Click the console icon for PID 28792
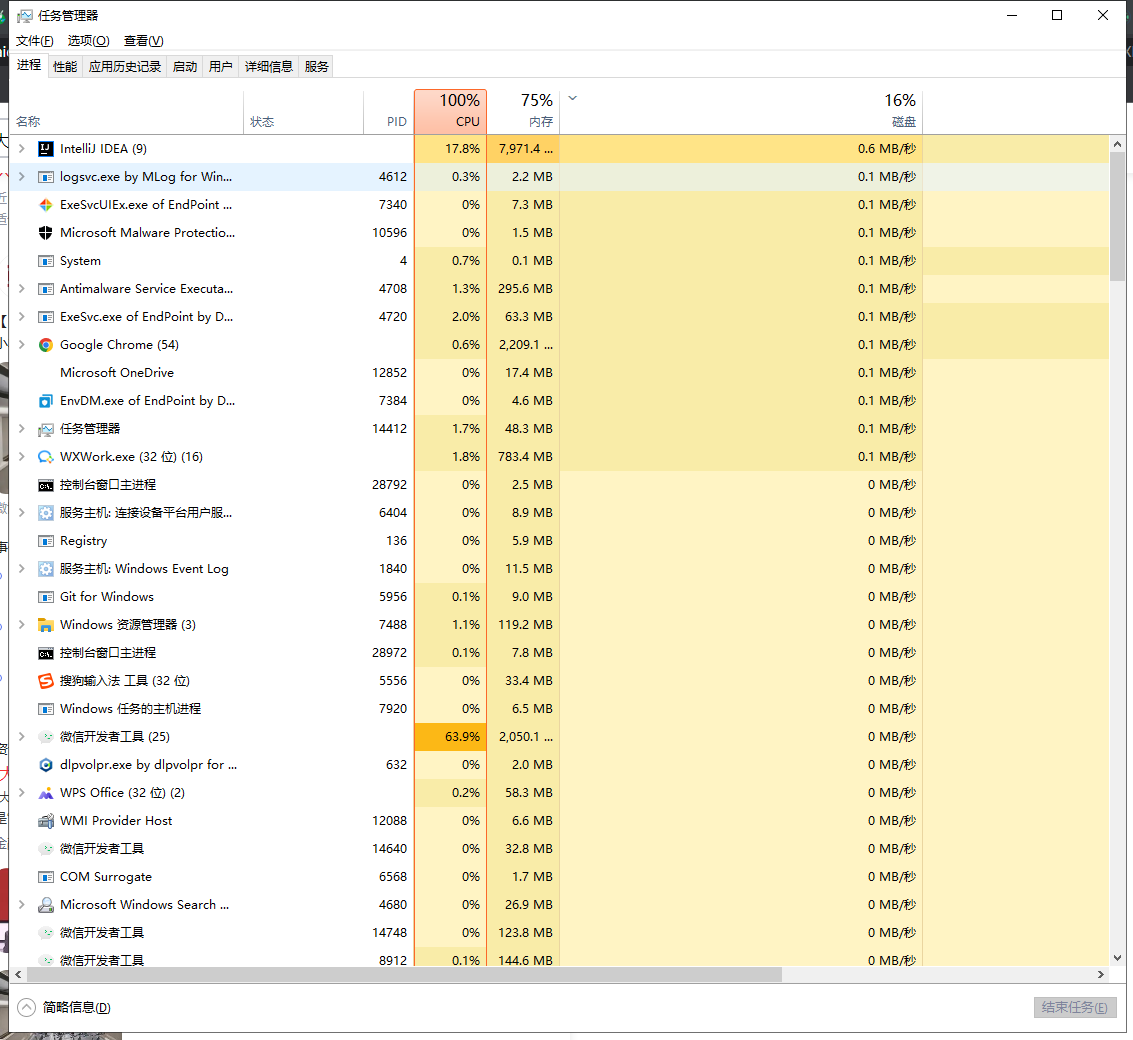This screenshot has width=1133, height=1040. 46,485
